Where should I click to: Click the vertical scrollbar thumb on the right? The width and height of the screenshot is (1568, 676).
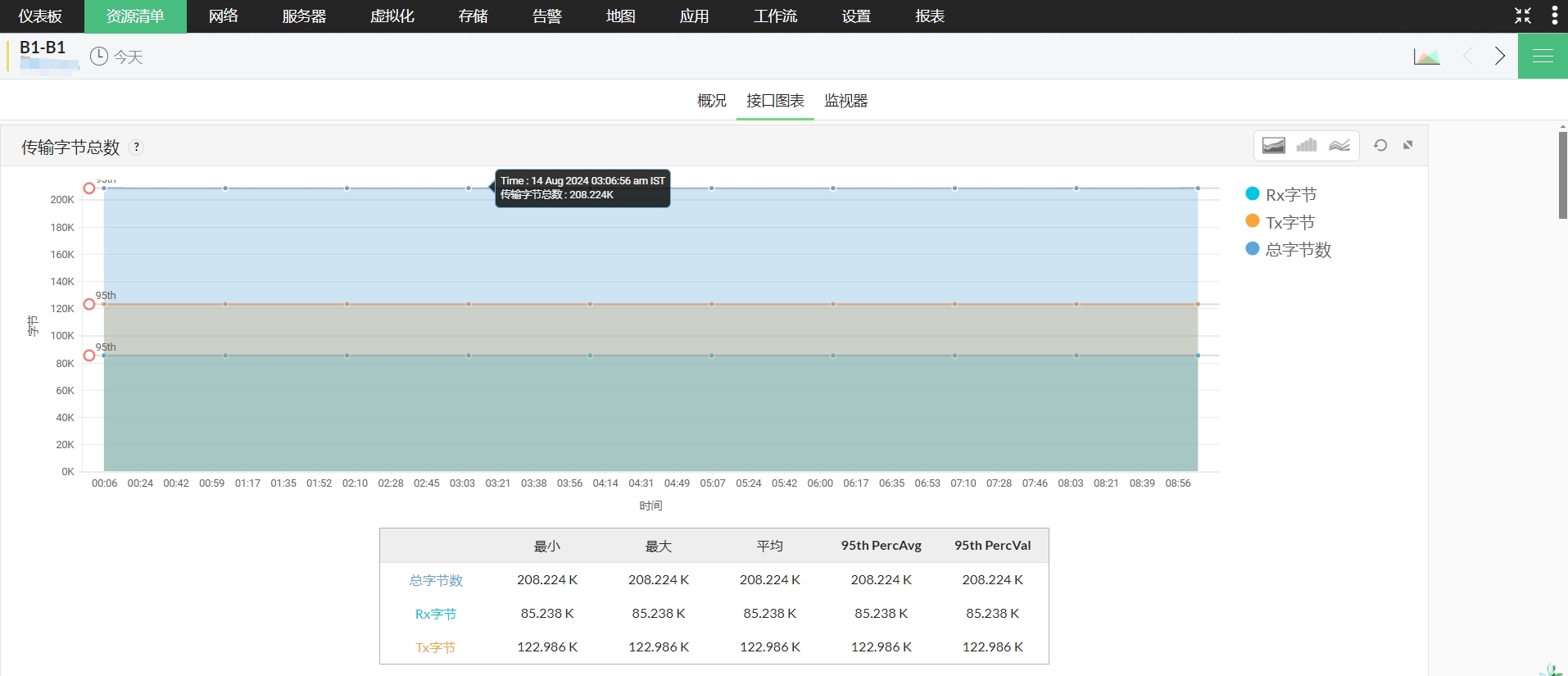(1562, 175)
